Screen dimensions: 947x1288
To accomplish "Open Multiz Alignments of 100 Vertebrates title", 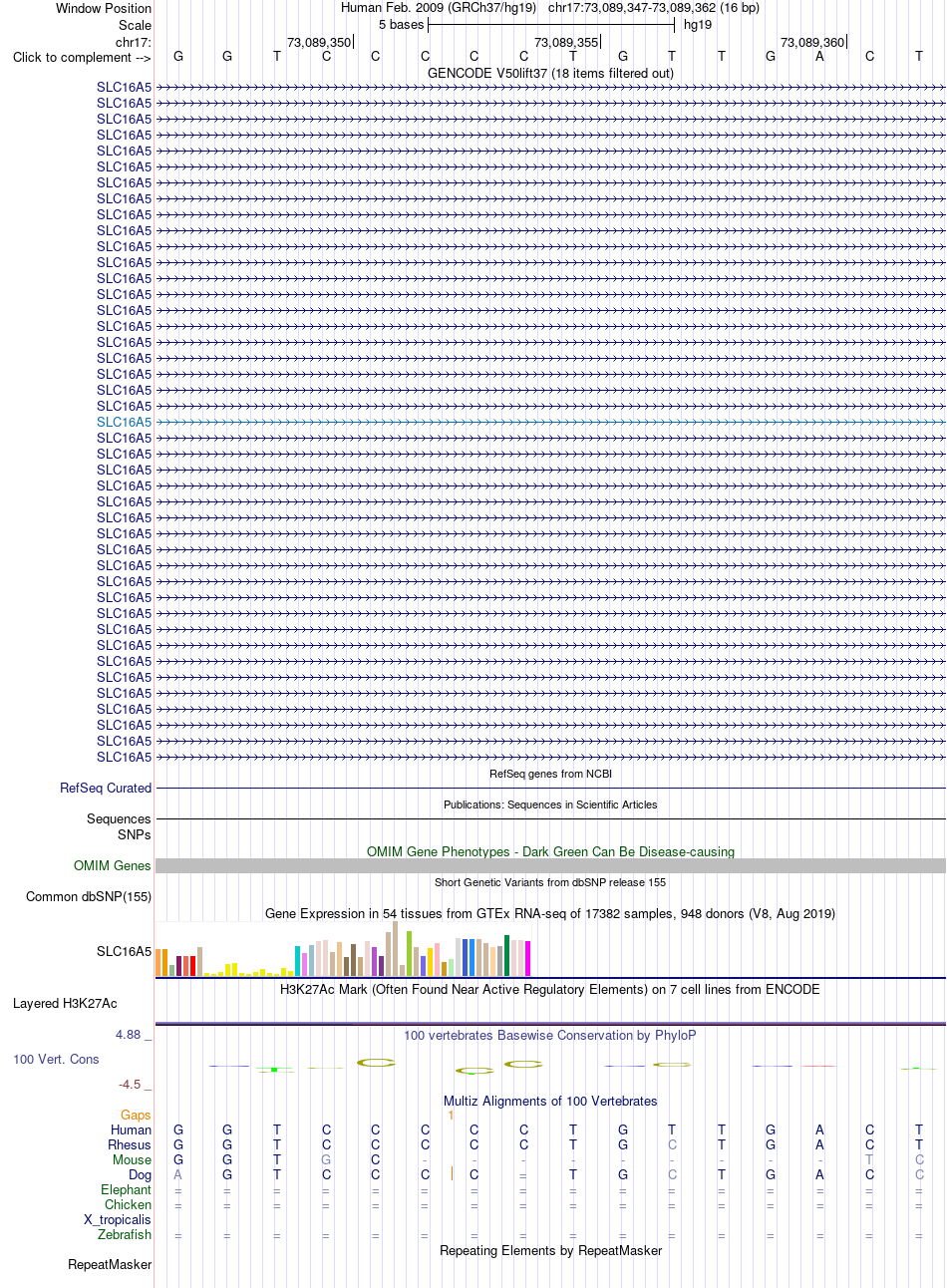I will (550, 1102).
